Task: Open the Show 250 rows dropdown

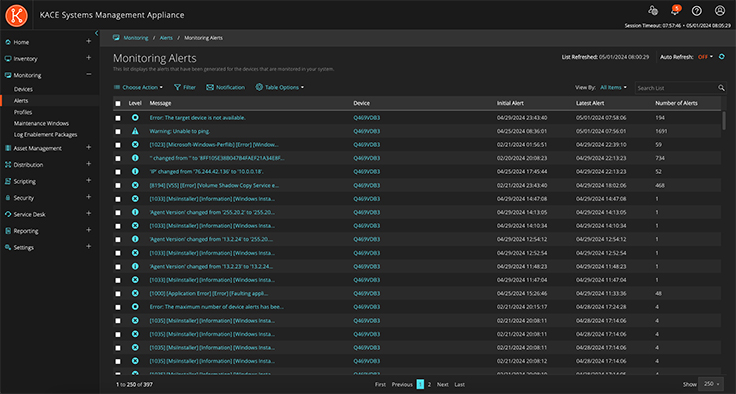Action: (x=711, y=384)
